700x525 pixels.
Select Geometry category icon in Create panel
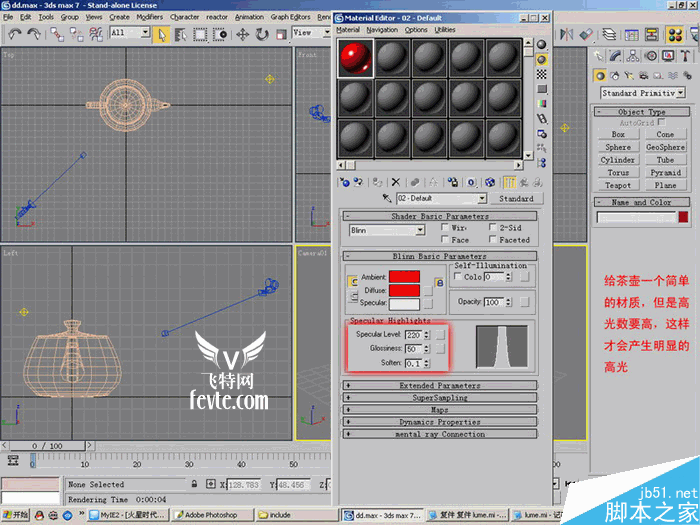coord(600,75)
